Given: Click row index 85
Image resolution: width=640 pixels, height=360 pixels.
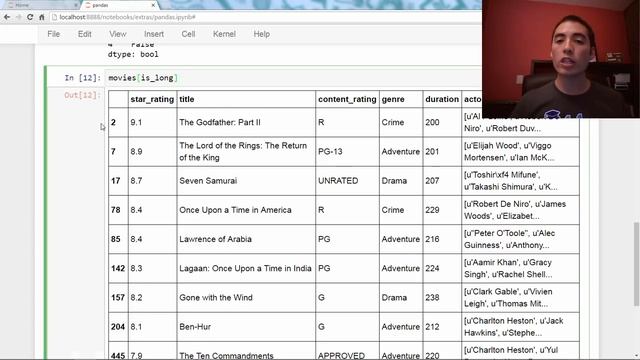Looking at the screenshot, I should 118,239.
